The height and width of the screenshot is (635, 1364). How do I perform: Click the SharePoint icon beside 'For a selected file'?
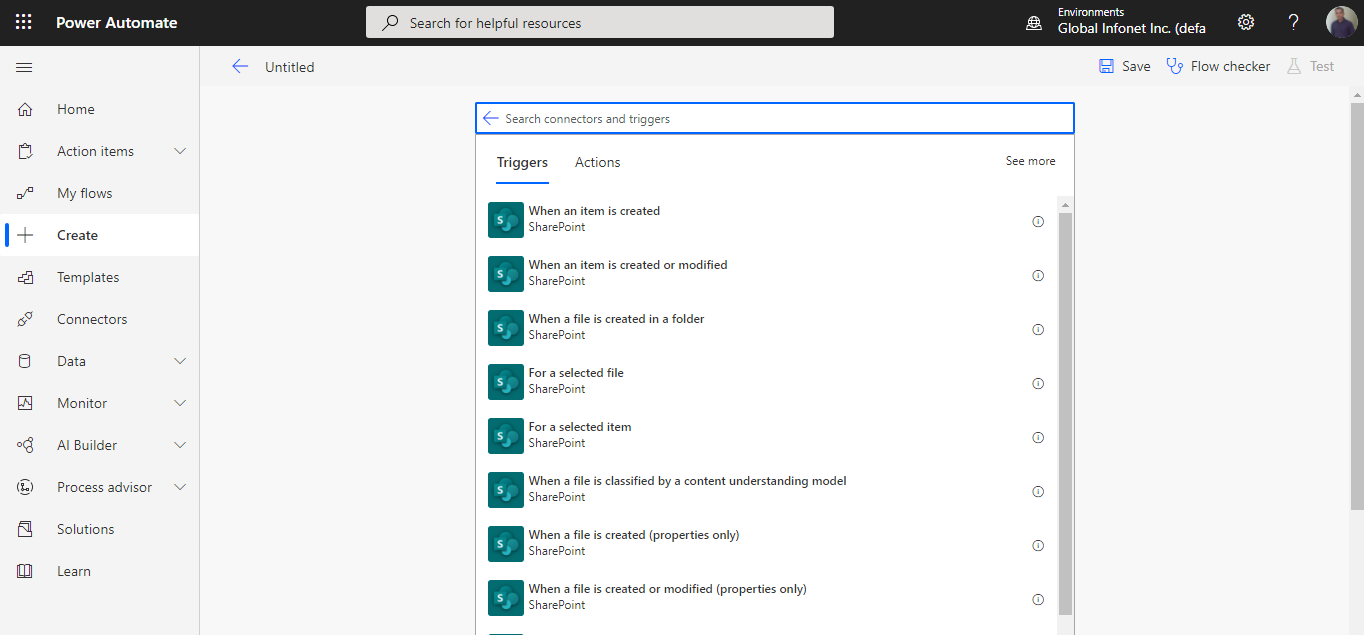(x=505, y=381)
